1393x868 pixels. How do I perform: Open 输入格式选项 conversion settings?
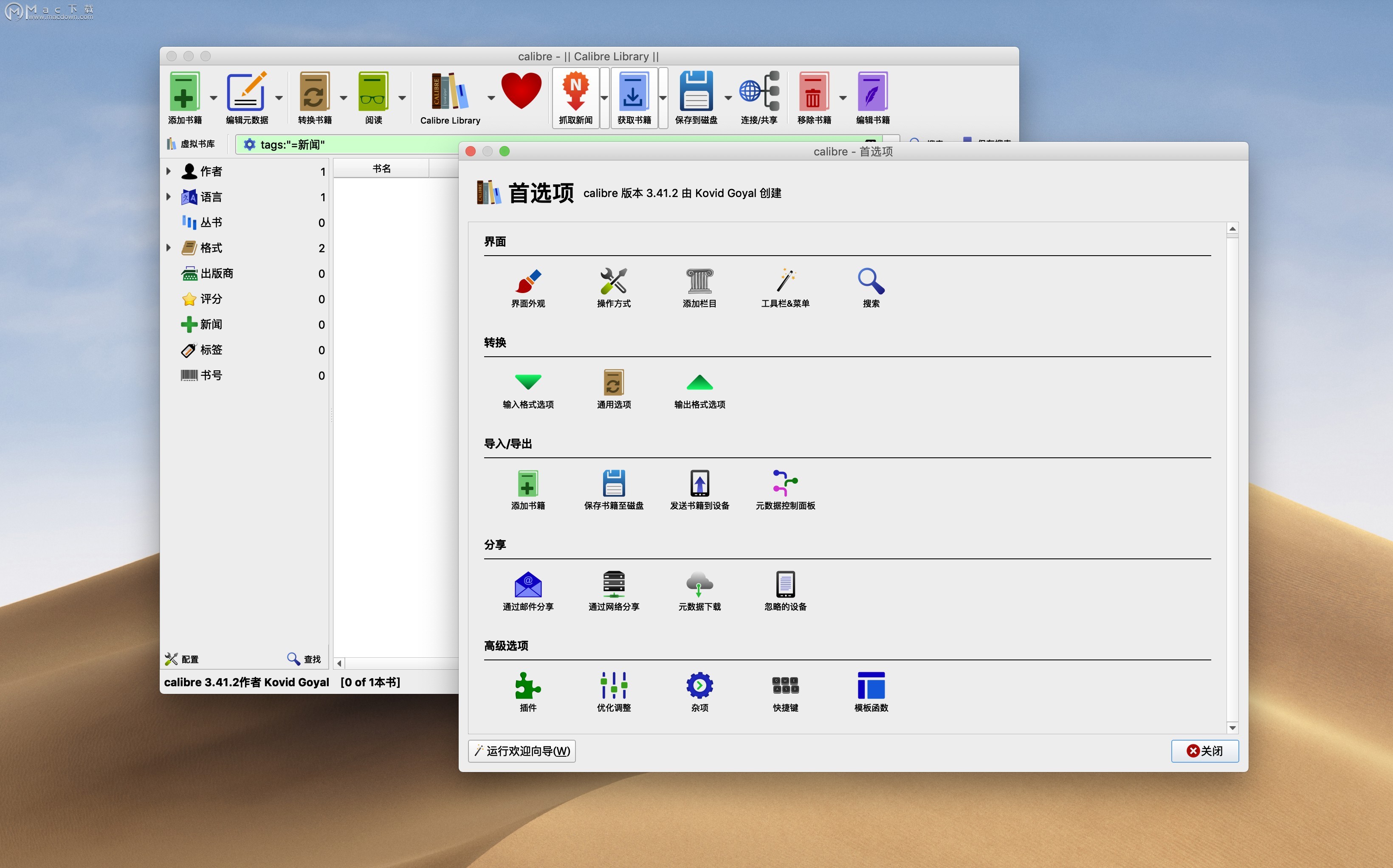point(528,389)
